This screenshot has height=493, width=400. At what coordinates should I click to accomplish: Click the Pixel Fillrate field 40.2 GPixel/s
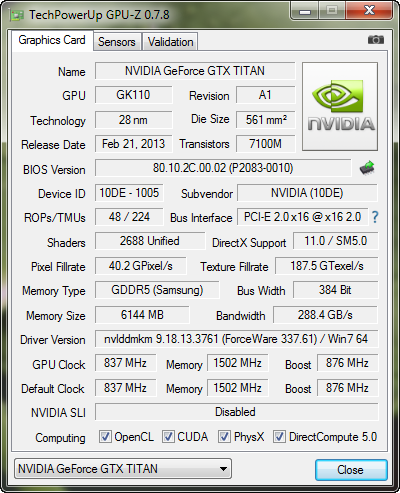click(141, 266)
